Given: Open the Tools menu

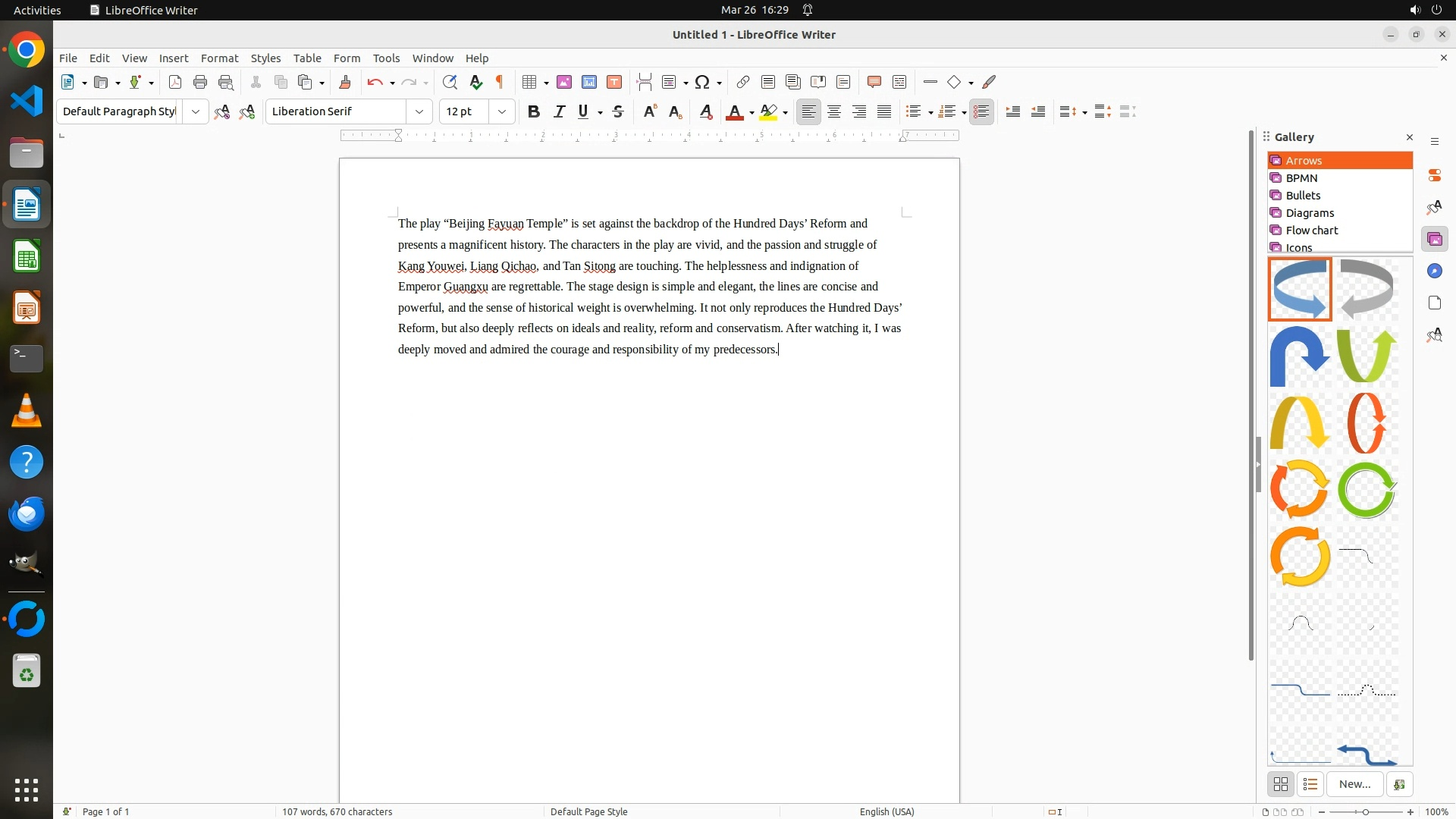Looking at the screenshot, I should [x=386, y=58].
